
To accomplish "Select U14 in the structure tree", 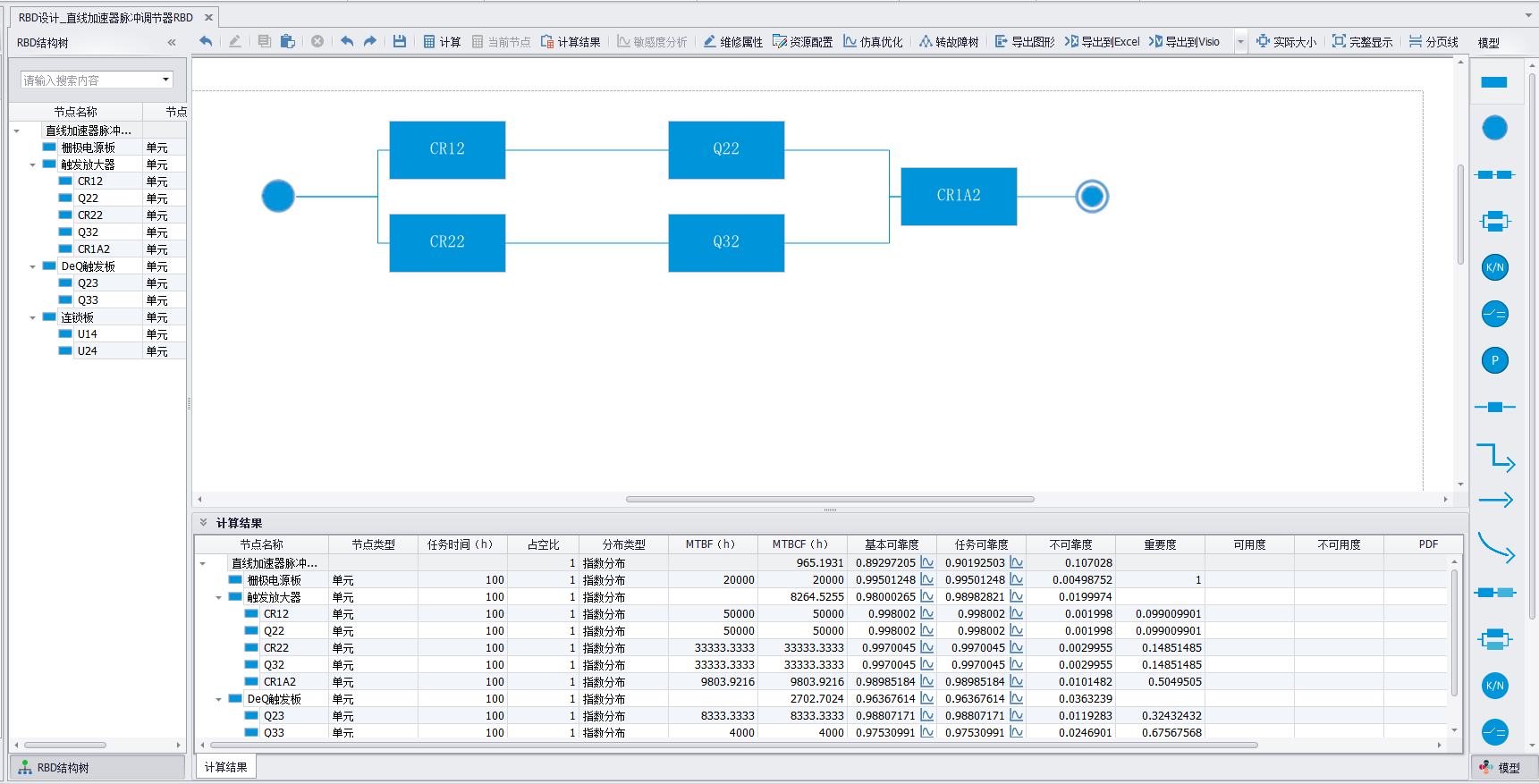I will pos(88,334).
